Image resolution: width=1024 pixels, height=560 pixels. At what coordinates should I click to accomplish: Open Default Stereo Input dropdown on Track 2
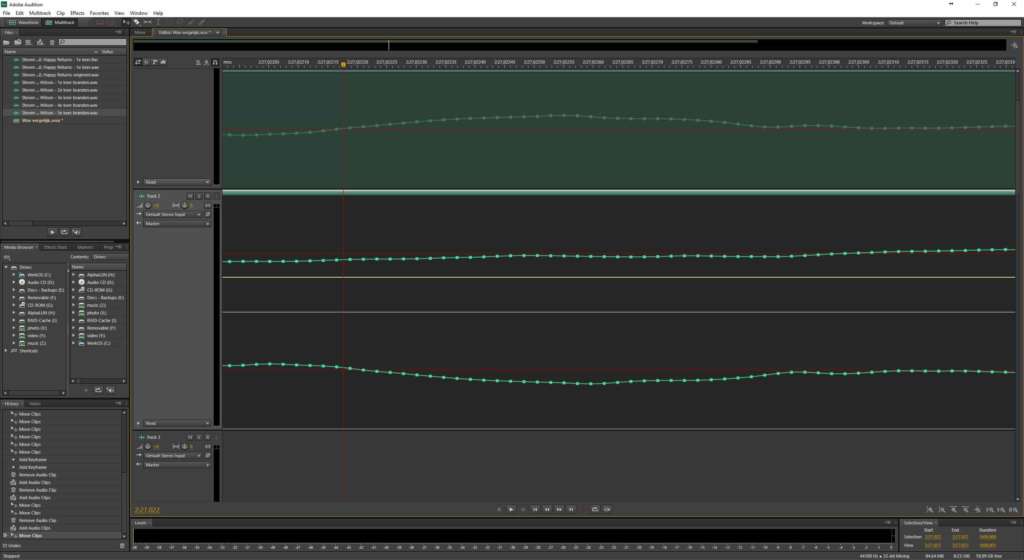point(173,214)
